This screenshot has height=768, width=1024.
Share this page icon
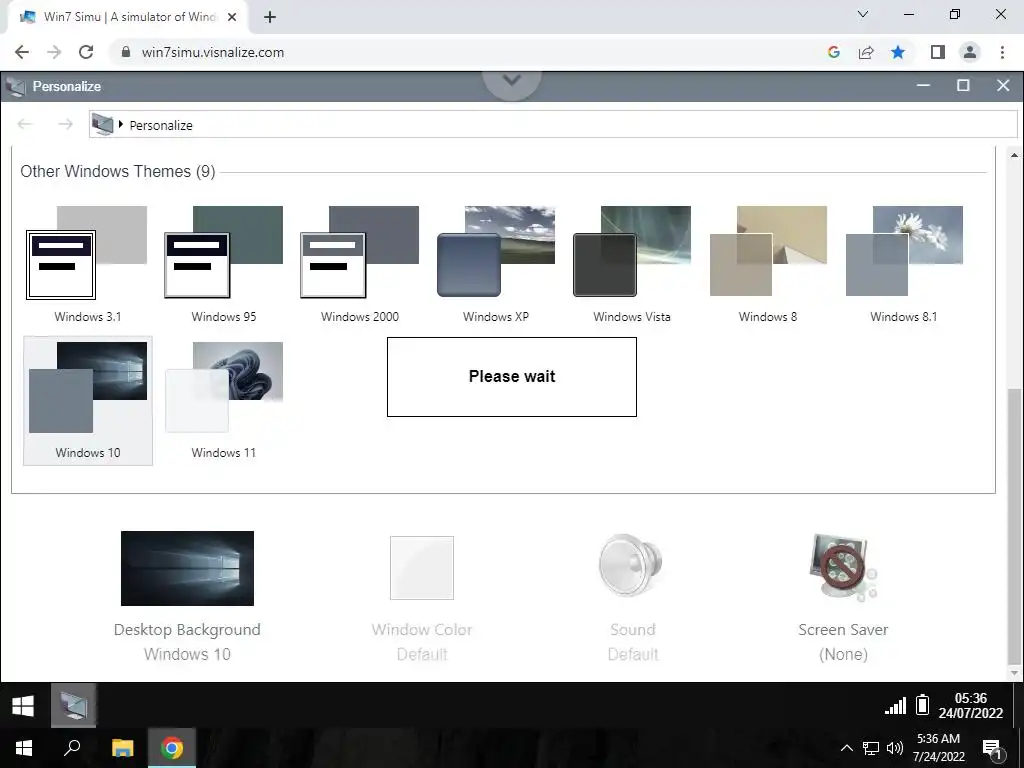click(x=866, y=52)
